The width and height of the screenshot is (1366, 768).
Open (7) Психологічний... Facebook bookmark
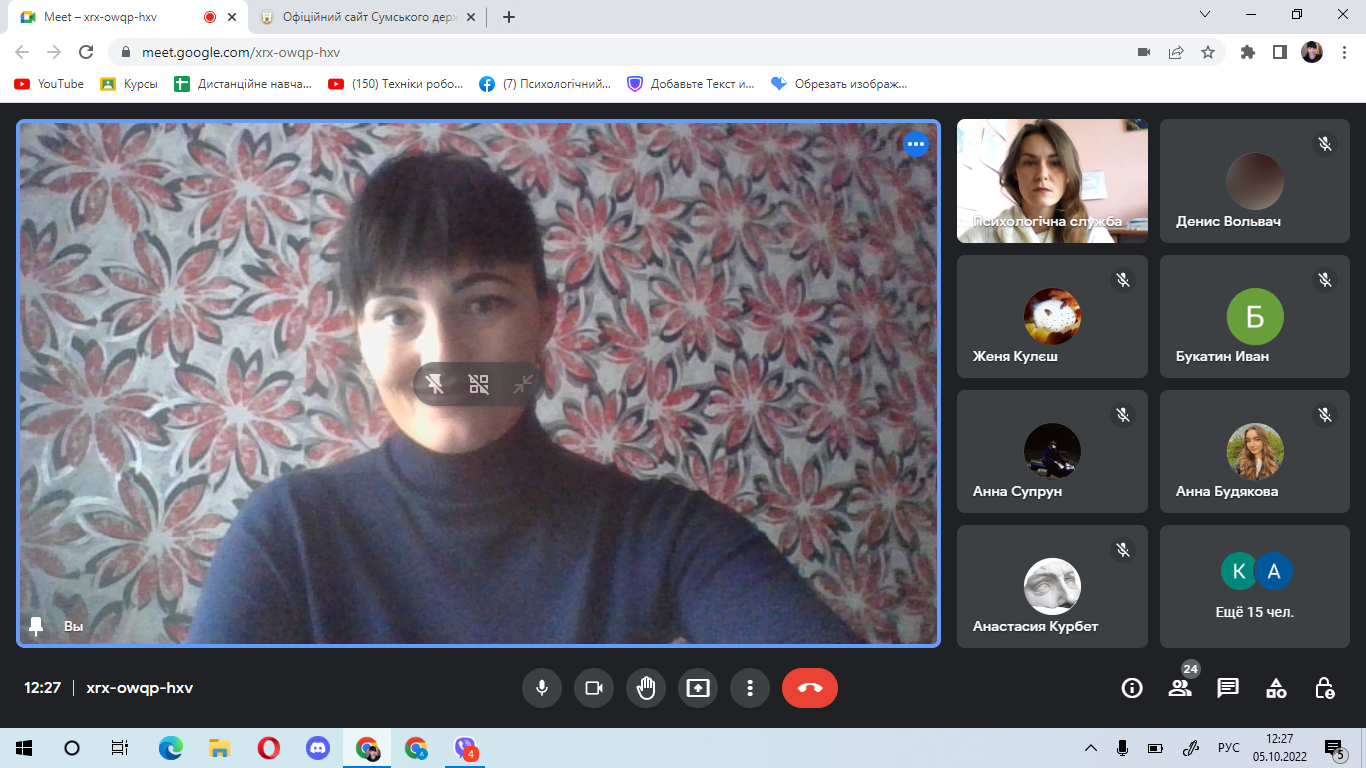click(x=545, y=84)
